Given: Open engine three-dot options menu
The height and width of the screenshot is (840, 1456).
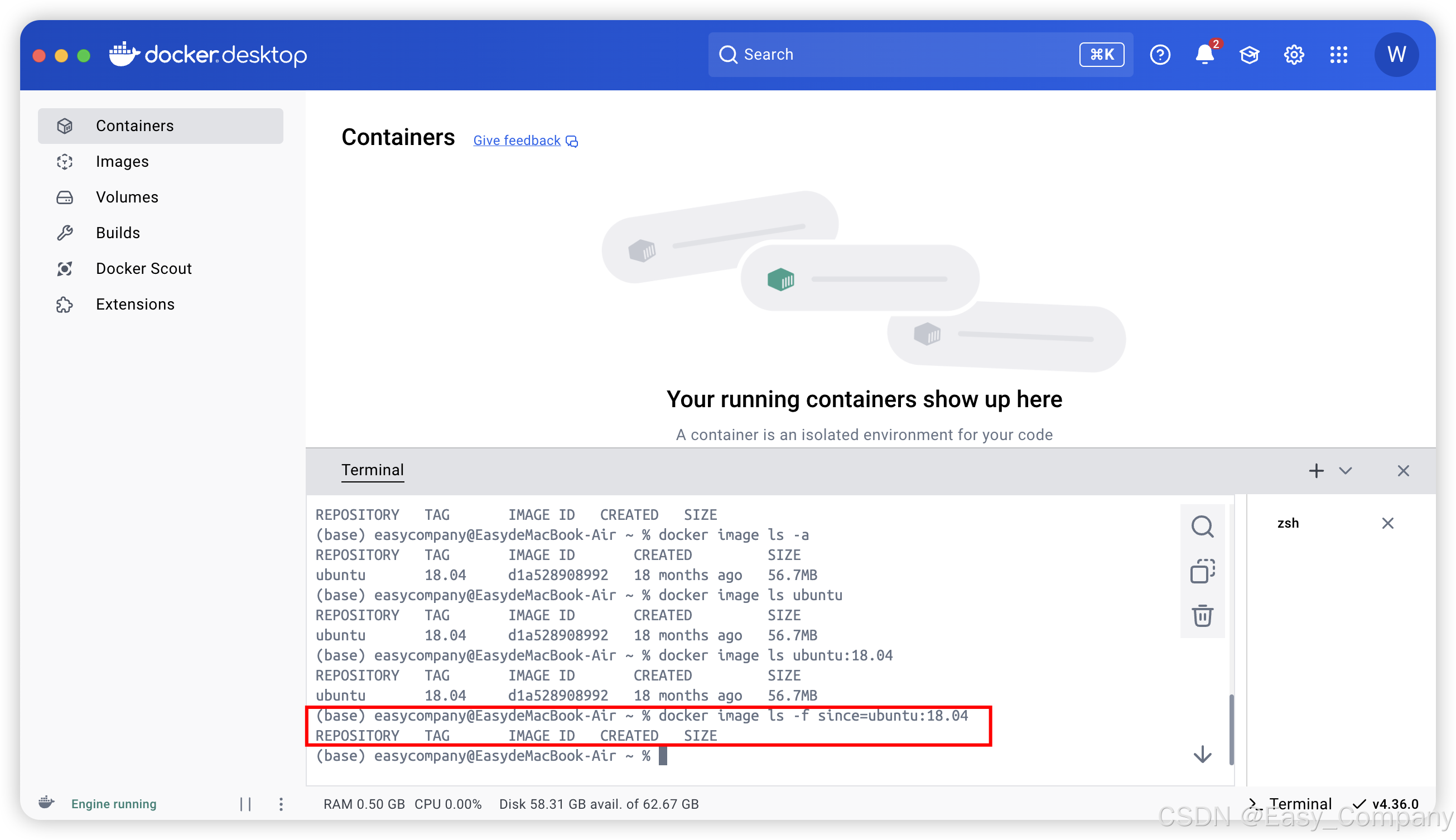Looking at the screenshot, I should (281, 804).
